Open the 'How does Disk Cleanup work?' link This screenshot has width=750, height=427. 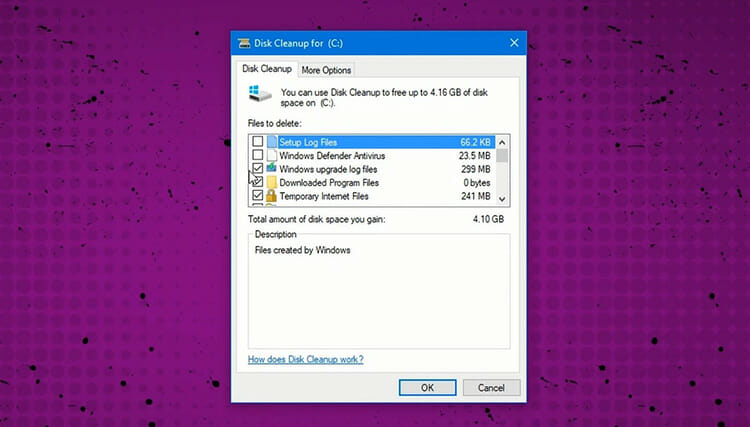(306, 360)
